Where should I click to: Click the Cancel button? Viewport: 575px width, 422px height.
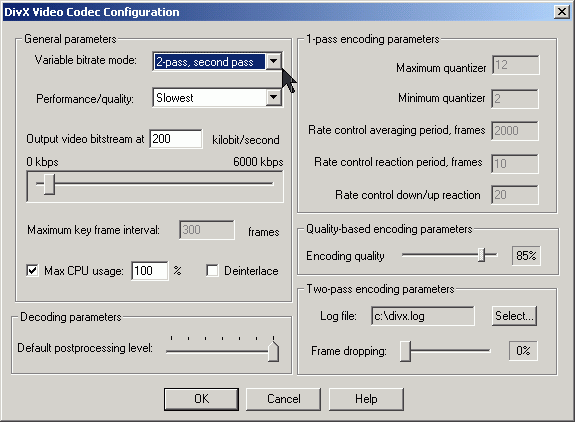pyautogui.click(x=283, y=399)
